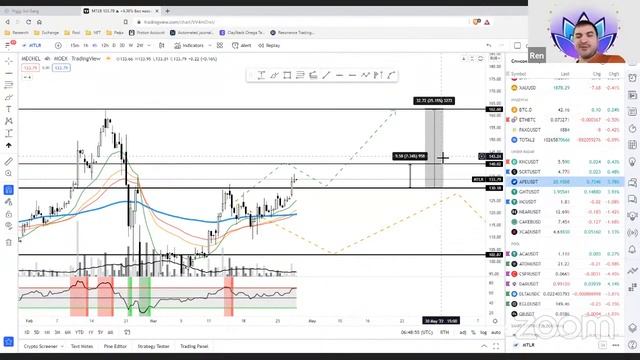Screen dimensions: 640x360
Task: Open the favorites star toolbar button
Action: (9, 341)
